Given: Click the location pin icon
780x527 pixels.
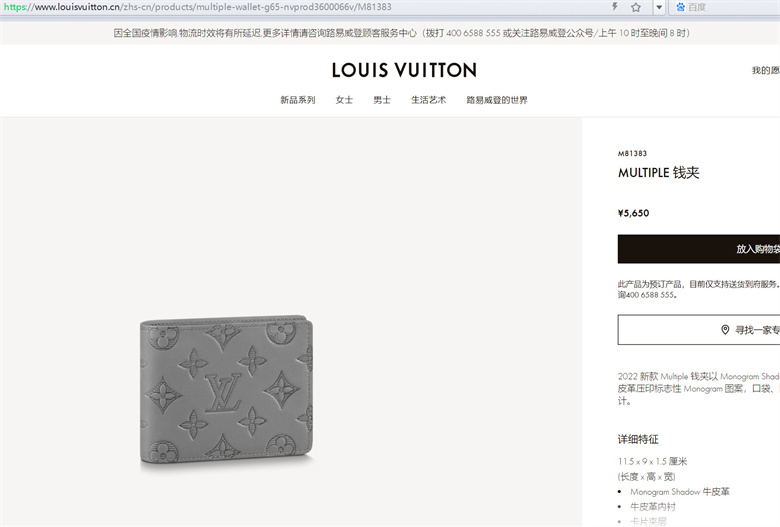Looking at the screenshot, I should coord(725,330).
